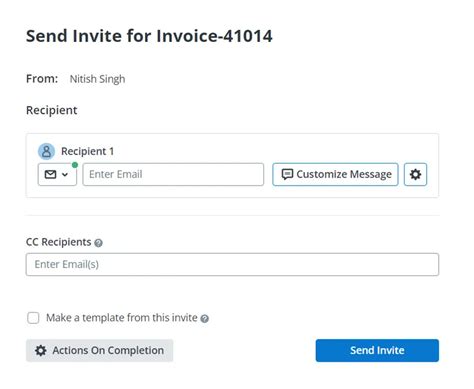Screen dimensions: 474x389
Task: Focus the recipient Enter Email field
Action: pyautogui.click(x=173, y=174)
